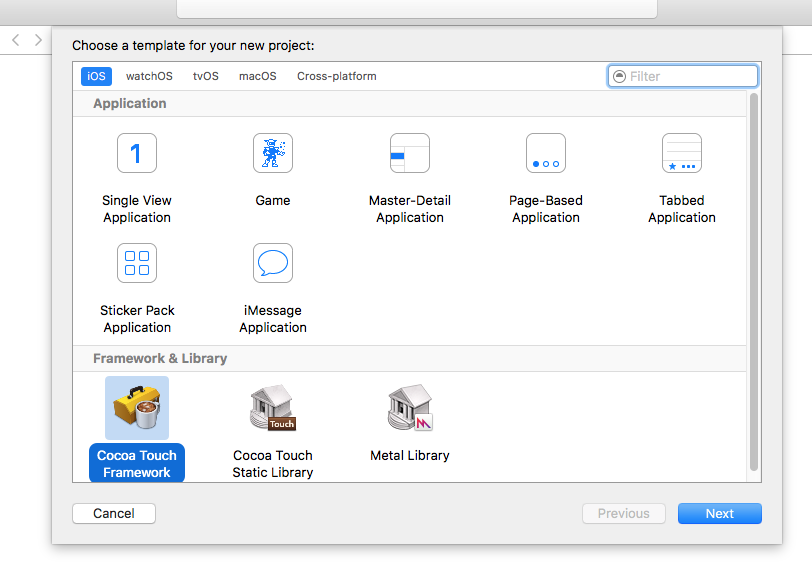Click the Cancel button
Screen dimensions: 812x572
(x=114, y=514)
